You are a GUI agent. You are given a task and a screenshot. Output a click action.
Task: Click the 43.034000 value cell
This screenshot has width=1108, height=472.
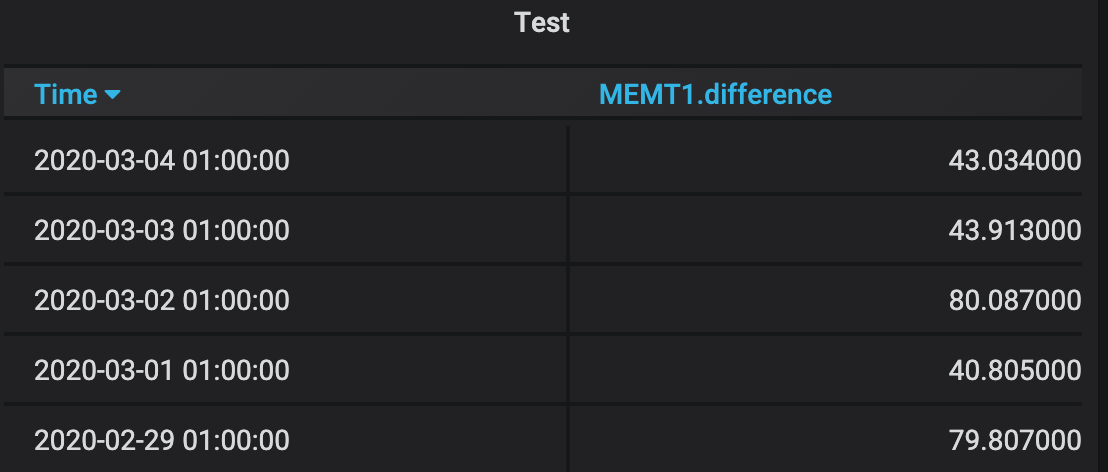pyautogui.click(x=1014, y=160)
